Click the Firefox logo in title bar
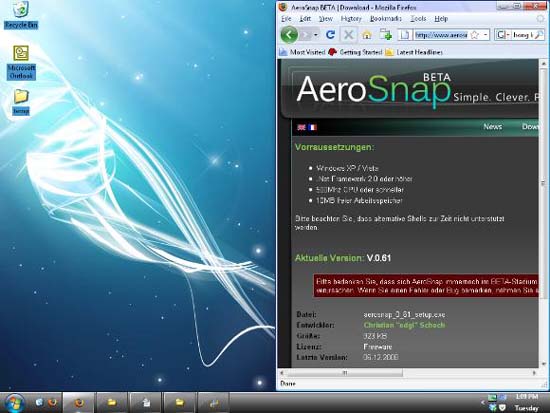Screen dimensions: 550x413 pos(283,7)
